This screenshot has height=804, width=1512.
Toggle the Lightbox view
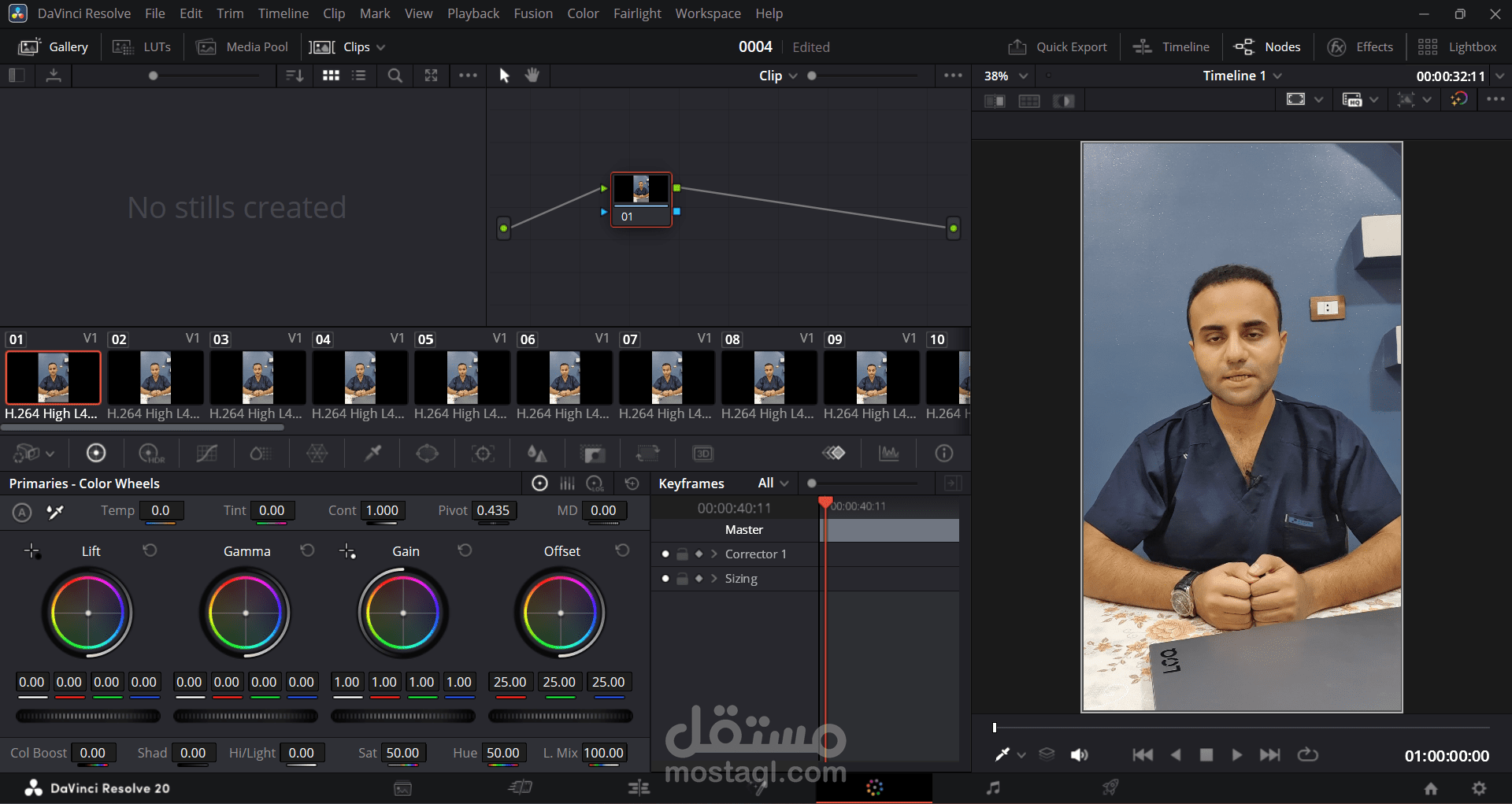pos(1457,46)
